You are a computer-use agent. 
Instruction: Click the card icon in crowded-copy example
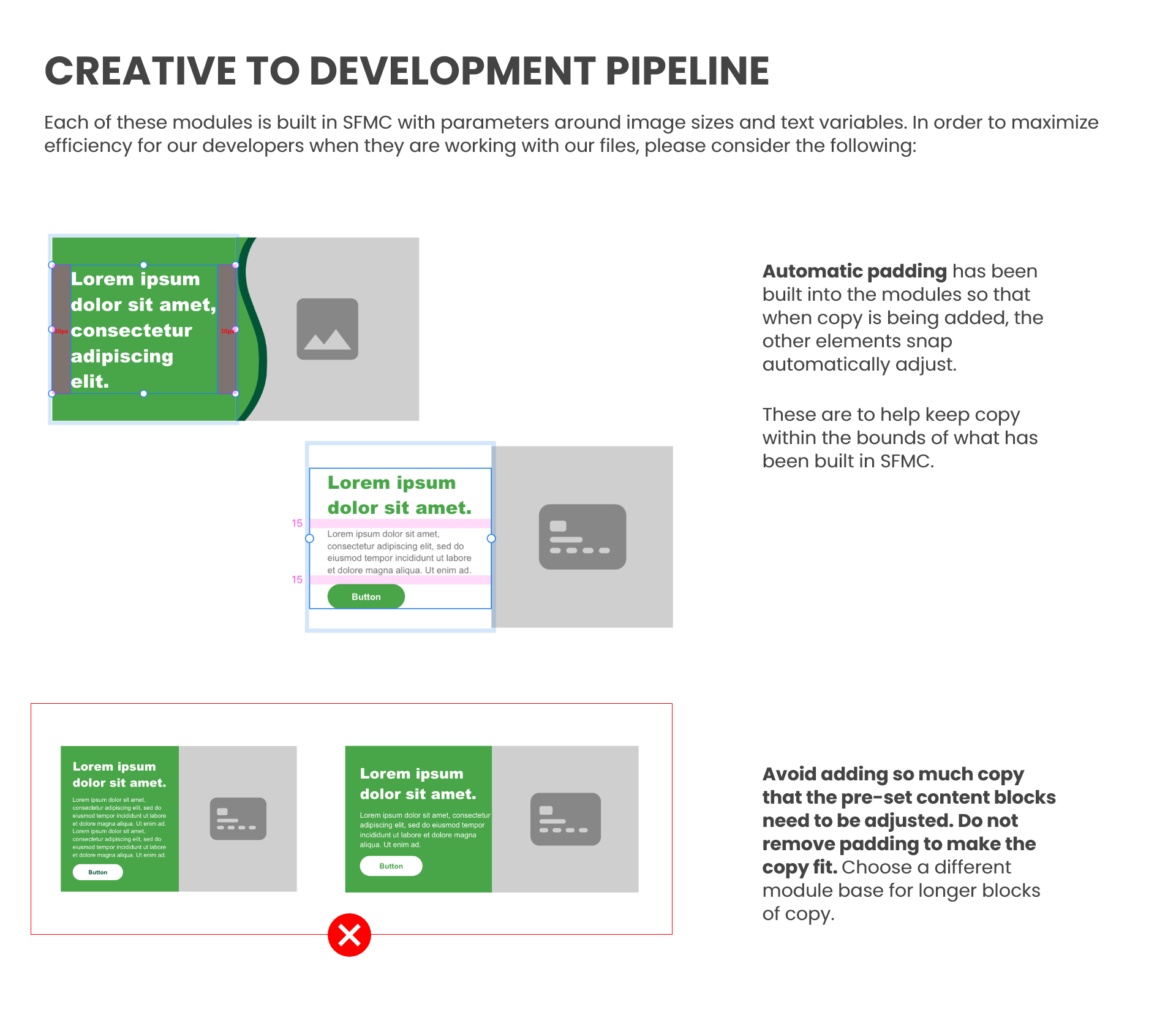238,818
